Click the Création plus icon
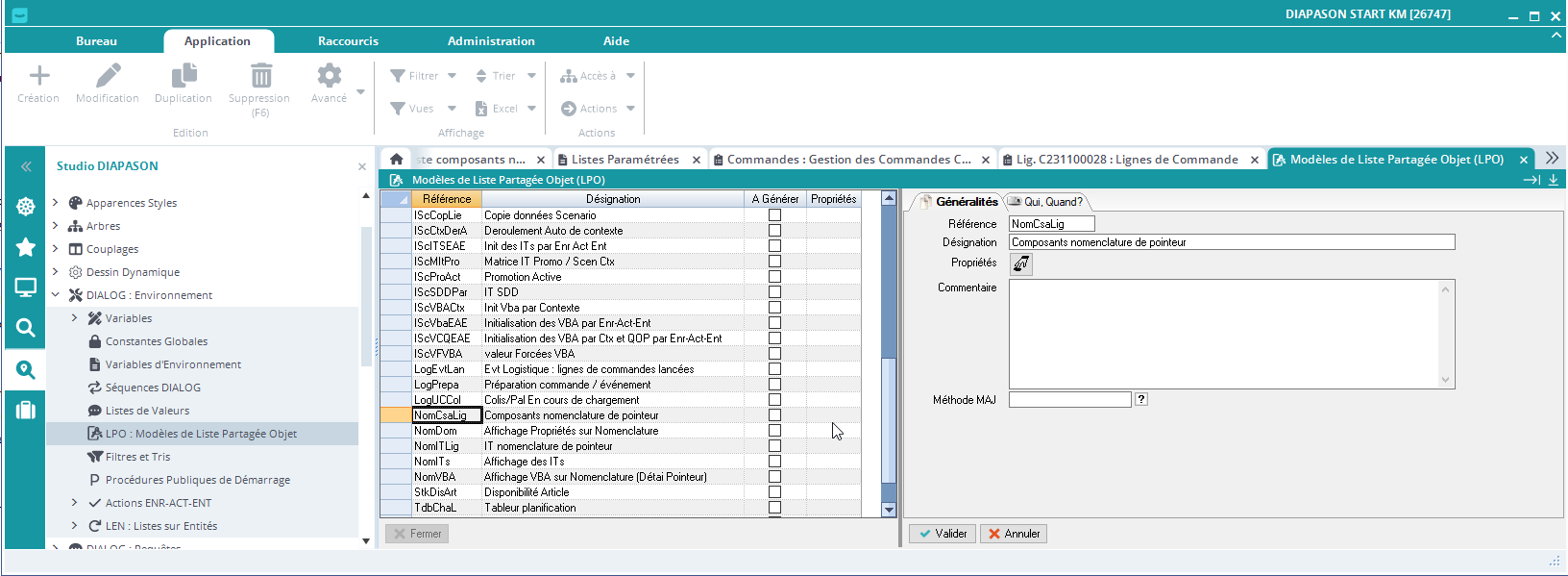This screenshot has height=576, width=1568. pyautogui.click(x=38, y=76)
